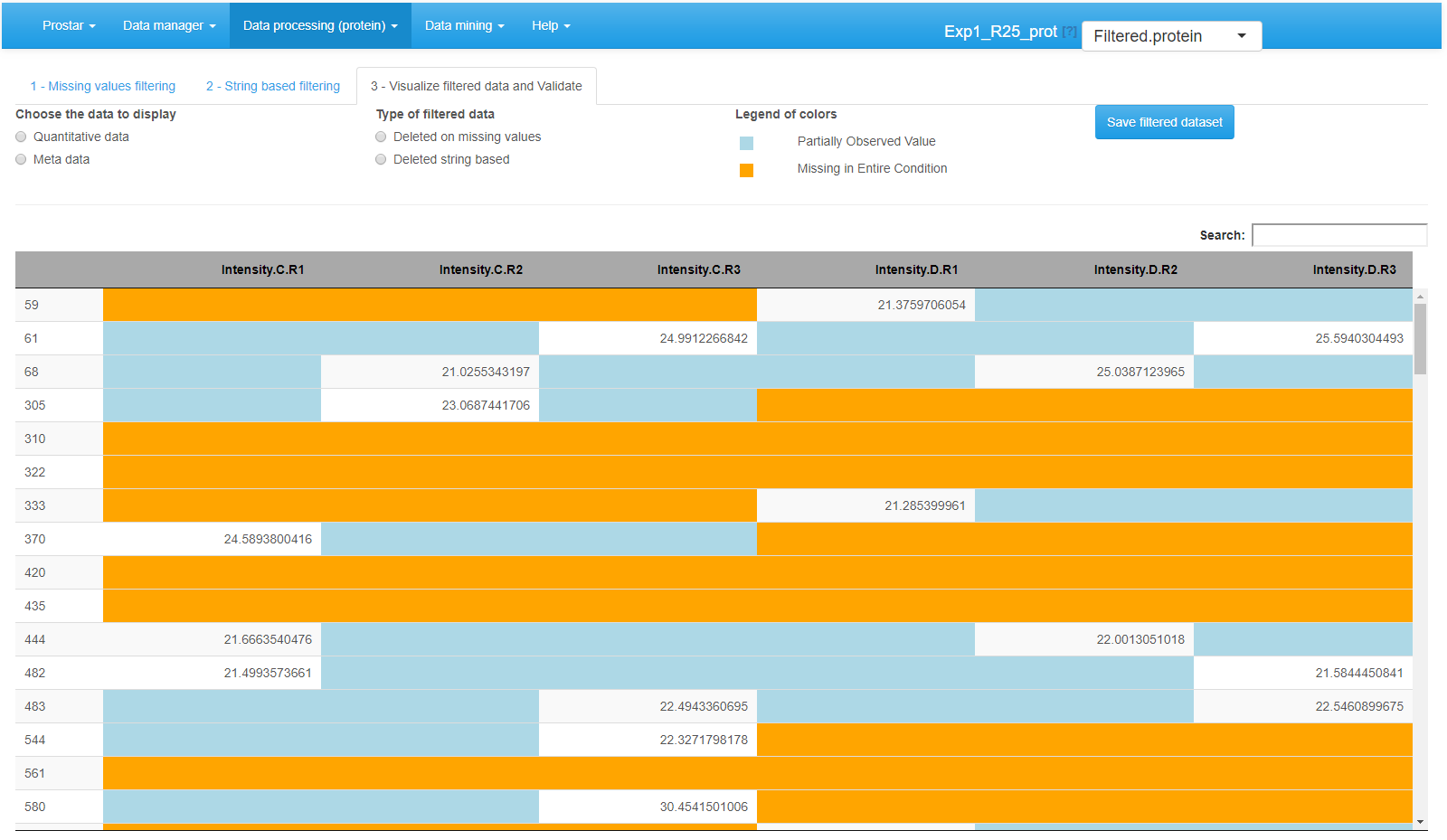The width and height of the screenshot is (1447, 840).
Task: Click the orange "Missing in Entire Condition" swatch
Action: 746,169
